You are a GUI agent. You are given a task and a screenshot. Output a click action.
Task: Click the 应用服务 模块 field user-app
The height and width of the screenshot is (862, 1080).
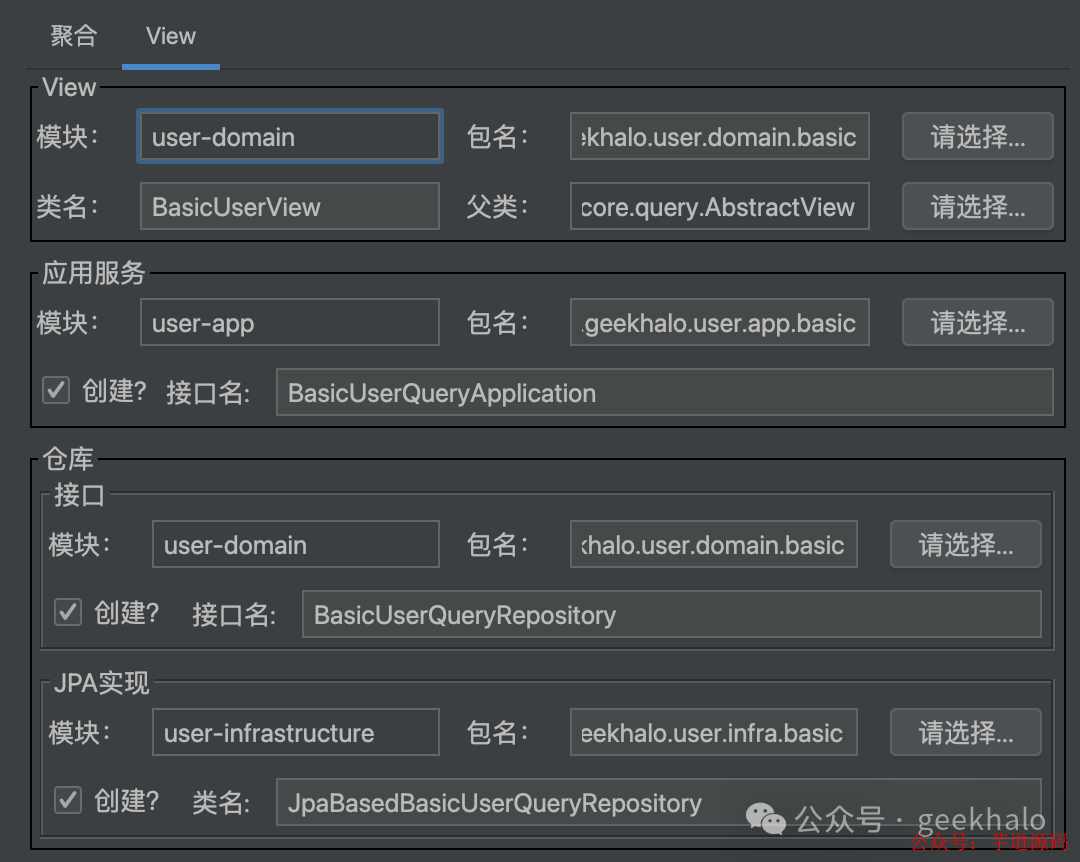[290, 322]
